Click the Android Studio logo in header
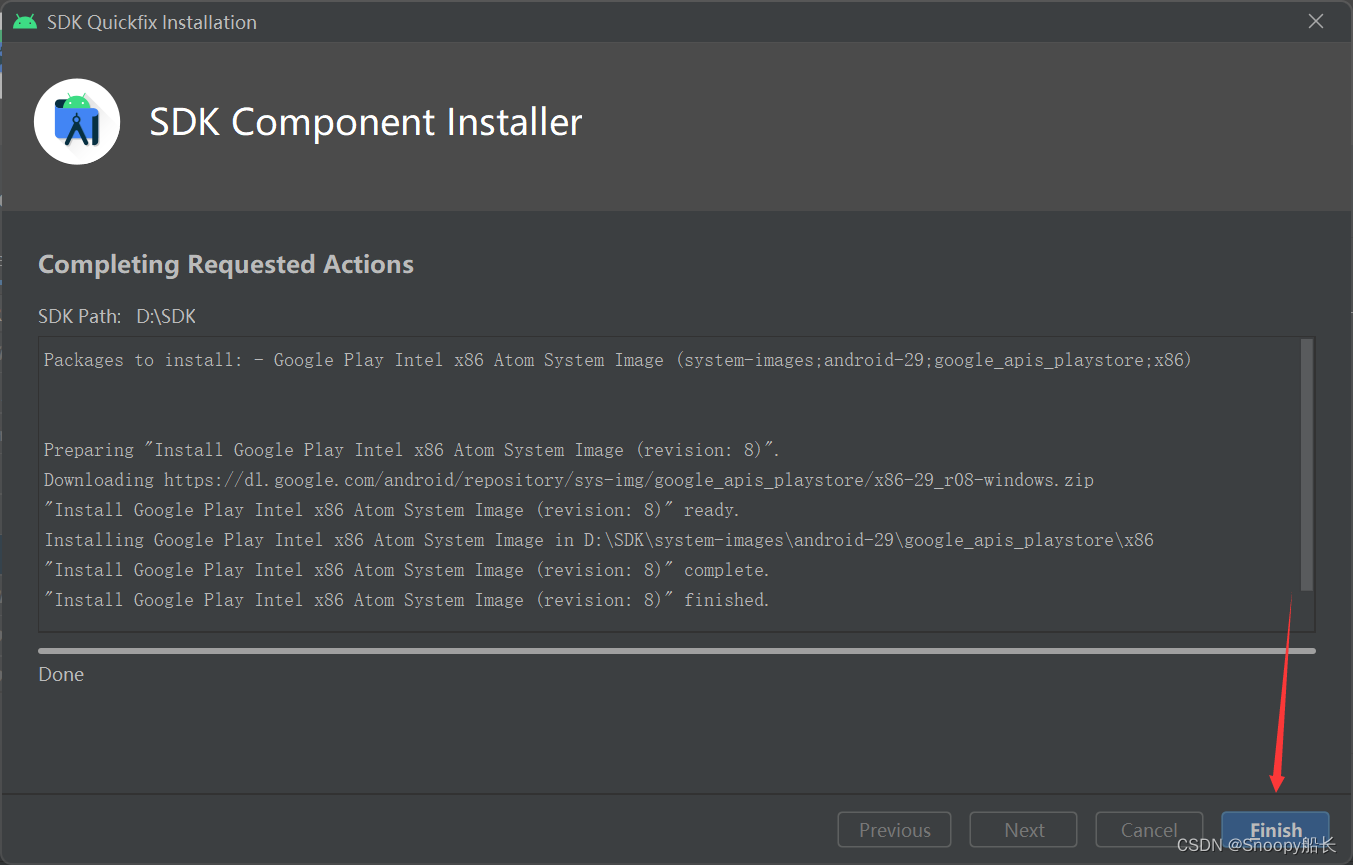 (77, 122)
